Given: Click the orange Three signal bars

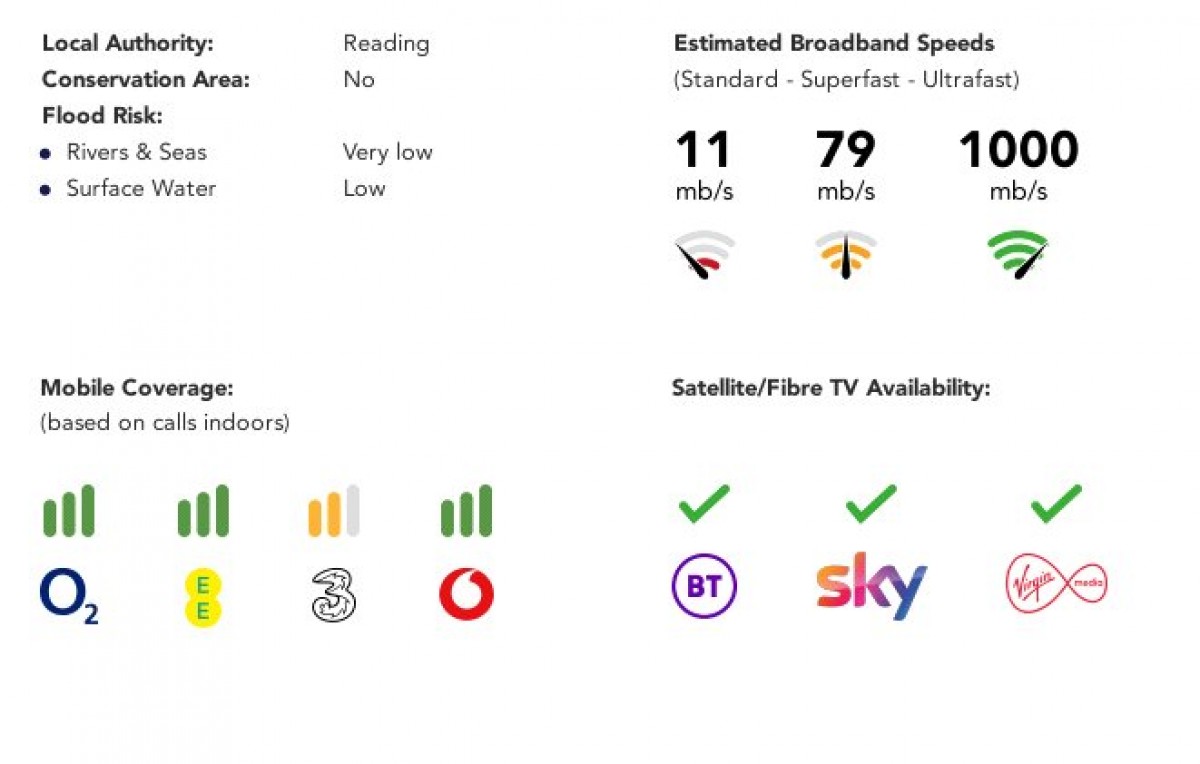Looking at the screenshot, I should pyautogui.click(x=334, y=512).
